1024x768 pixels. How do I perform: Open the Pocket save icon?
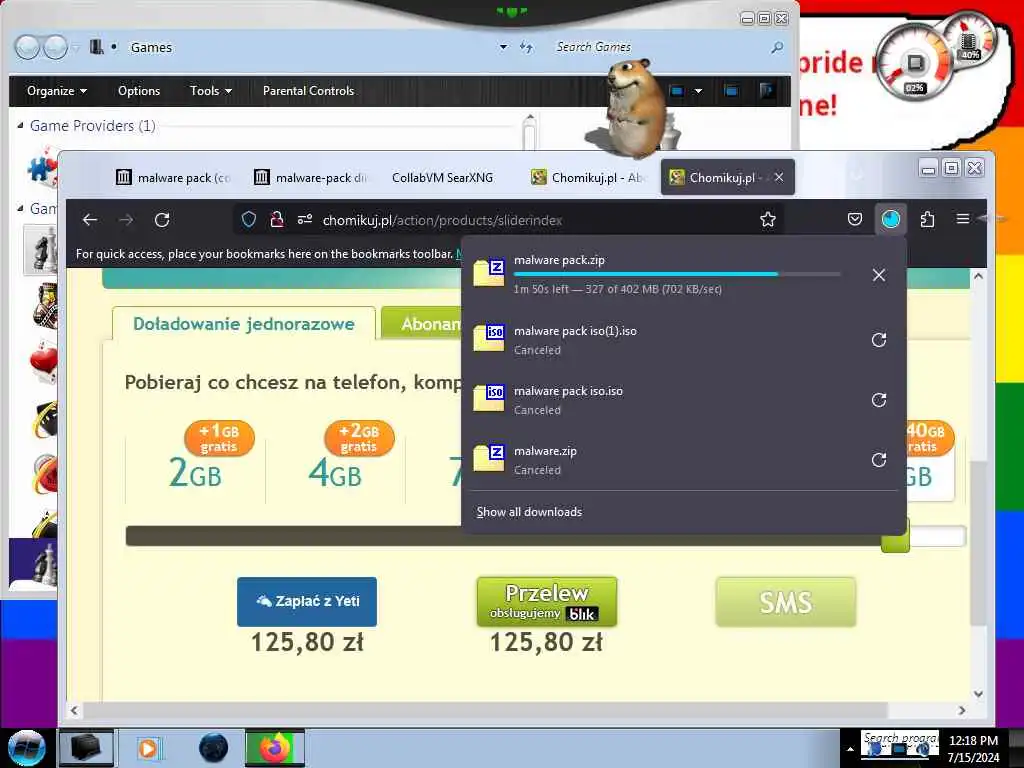click(x=855, y=219)
